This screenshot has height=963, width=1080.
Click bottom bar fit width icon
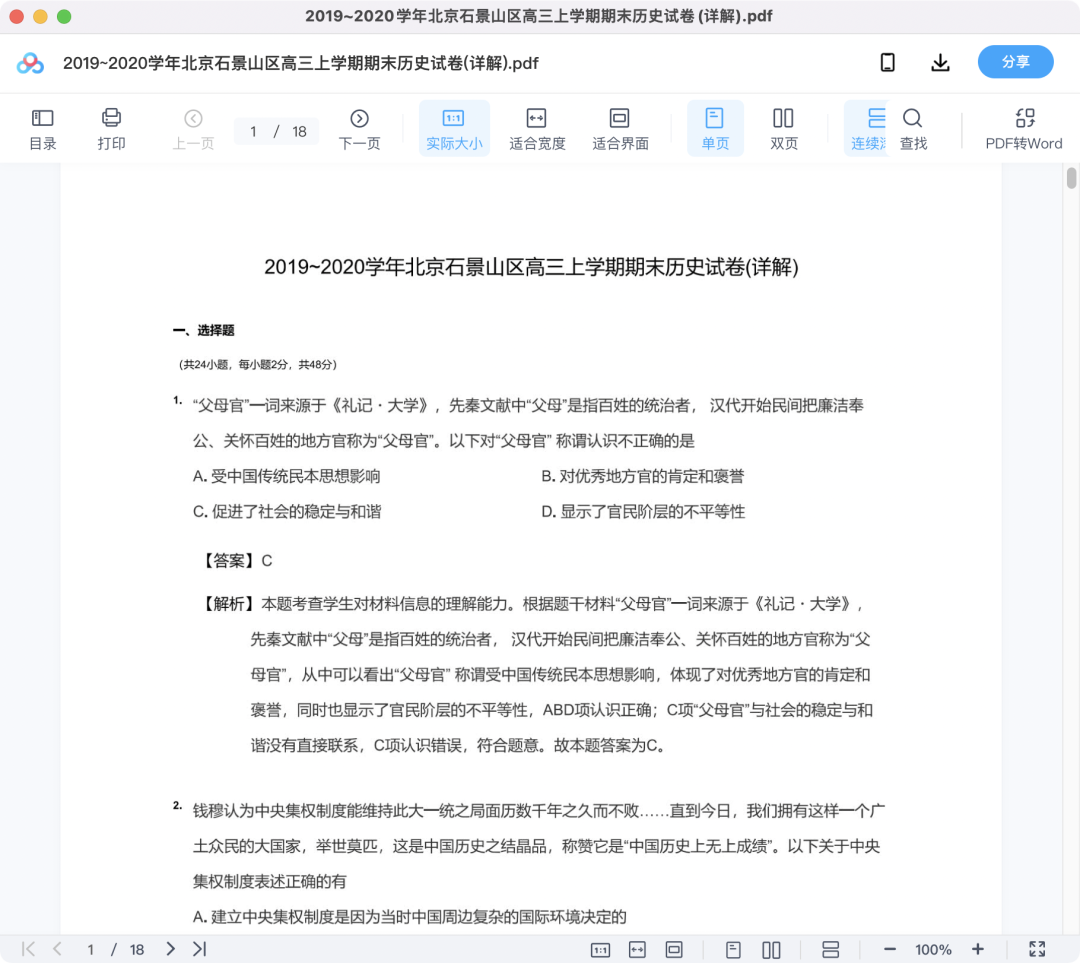(x=637, y=950)
